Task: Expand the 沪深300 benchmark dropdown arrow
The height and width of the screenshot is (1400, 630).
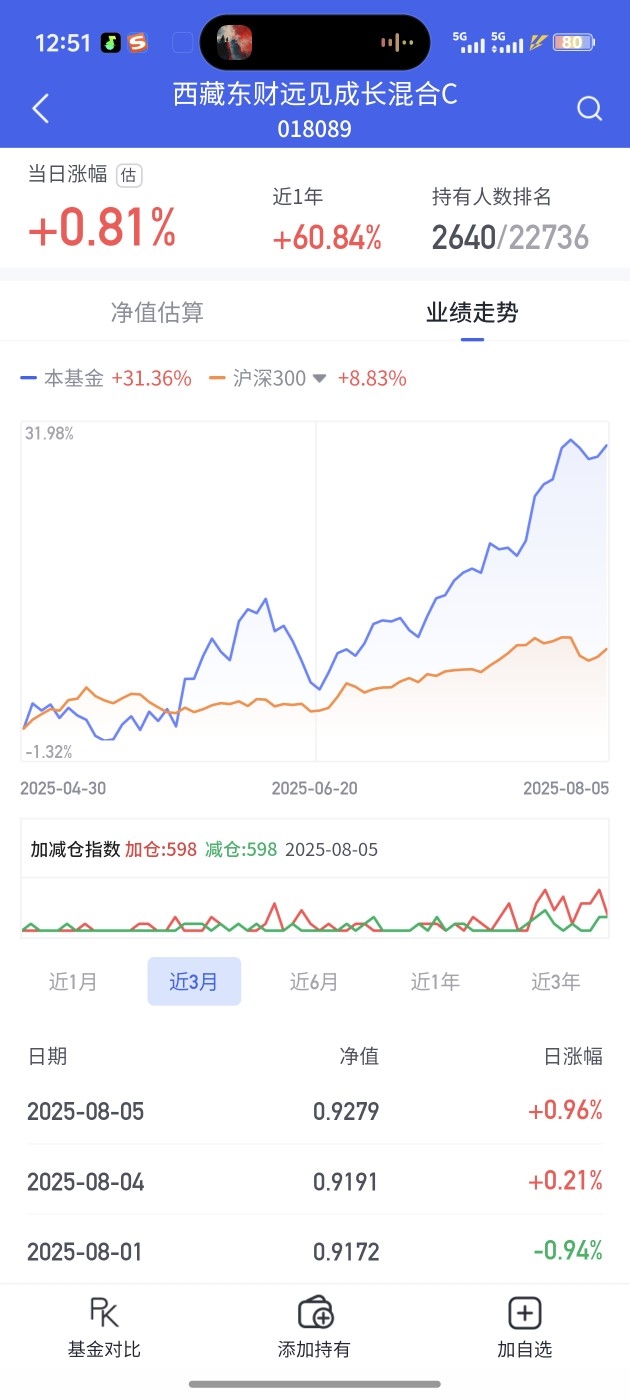Action: pyautogui.click(x=319, y=379)
